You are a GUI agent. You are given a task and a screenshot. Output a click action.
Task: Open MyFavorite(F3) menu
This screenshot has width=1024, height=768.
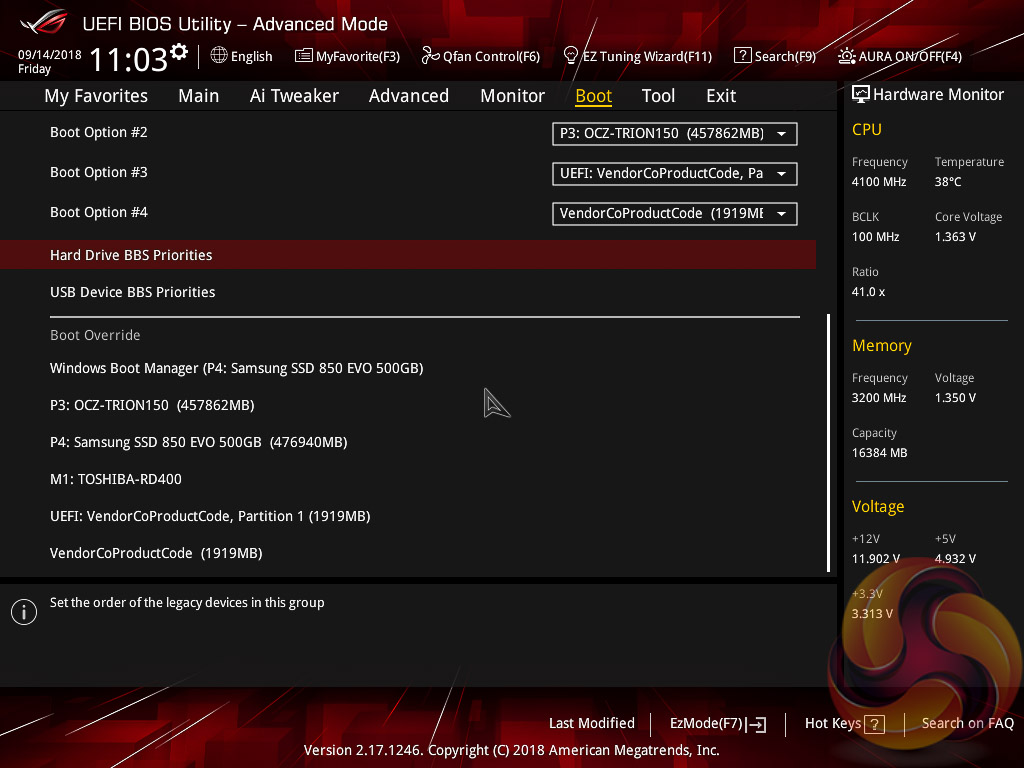[358, 56]
